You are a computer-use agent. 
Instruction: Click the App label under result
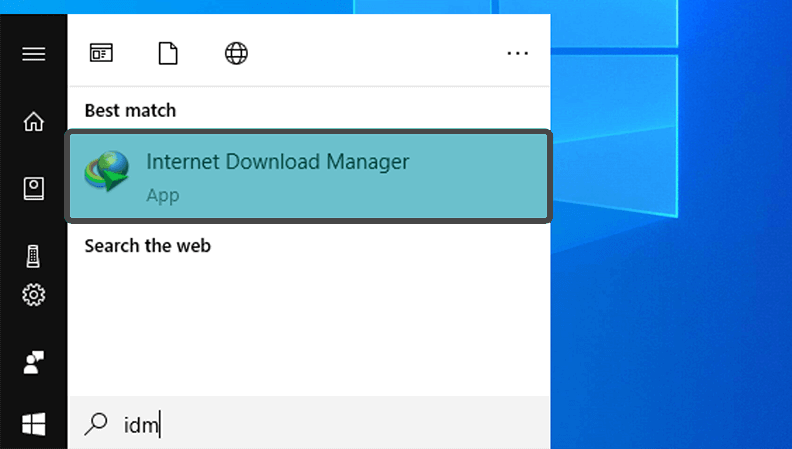163,195
